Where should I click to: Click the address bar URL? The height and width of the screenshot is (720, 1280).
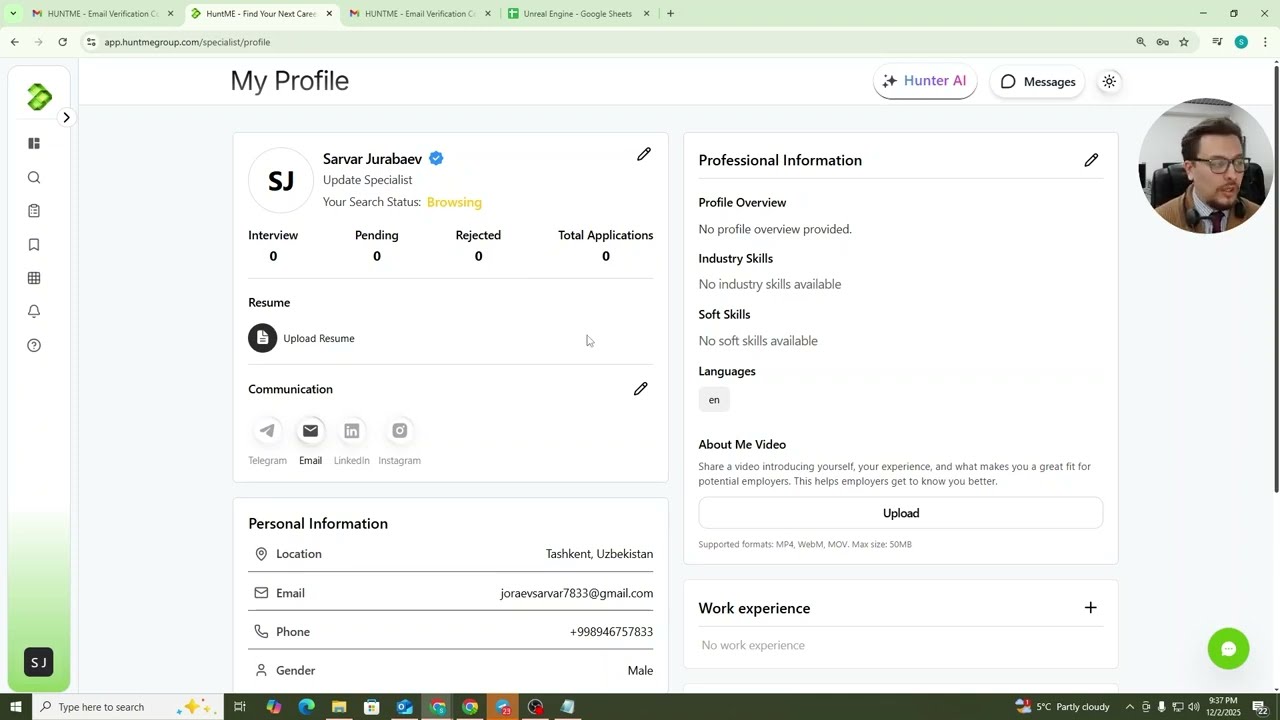click(x=187, y=42)
